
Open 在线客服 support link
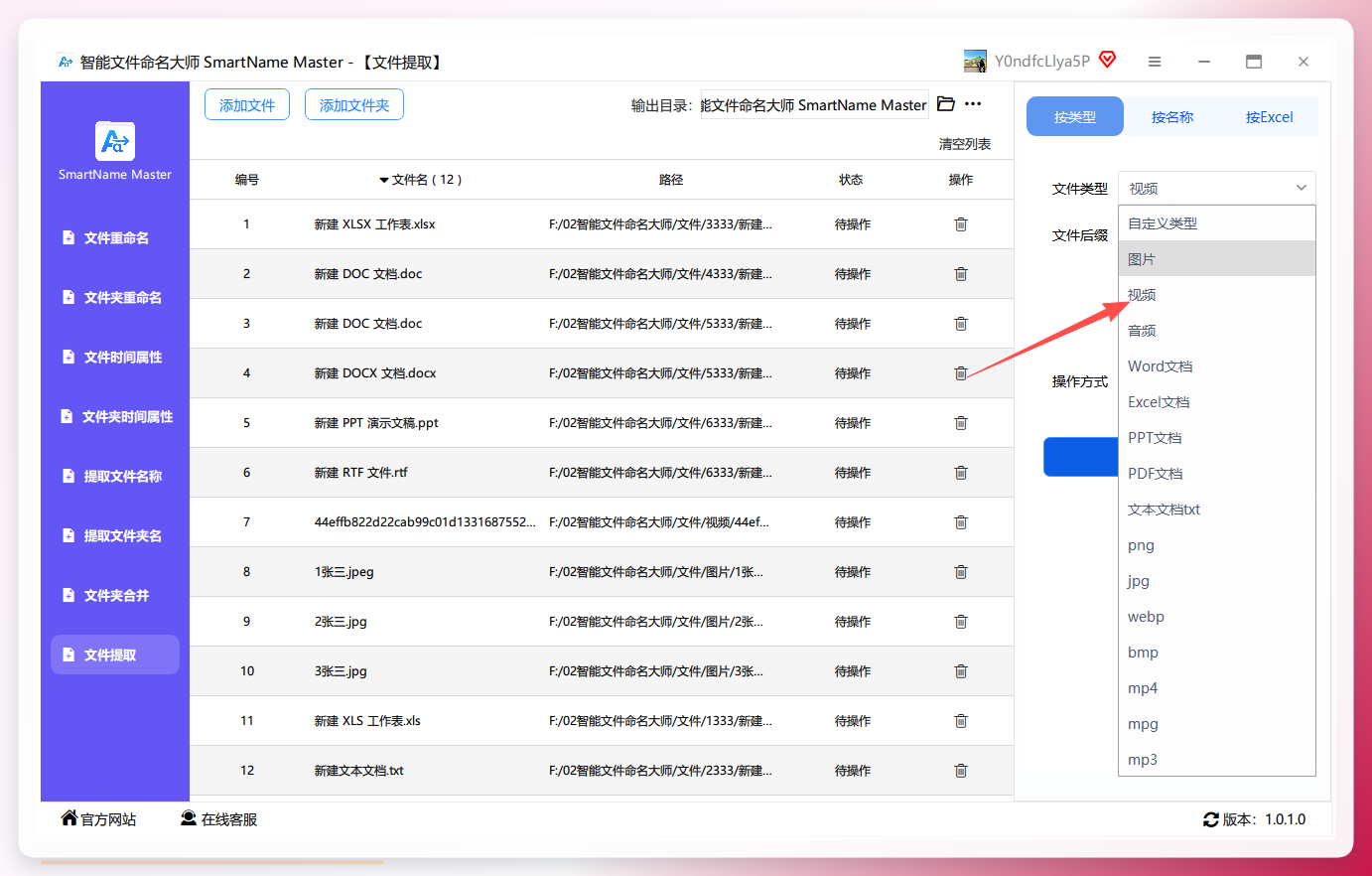218,819
